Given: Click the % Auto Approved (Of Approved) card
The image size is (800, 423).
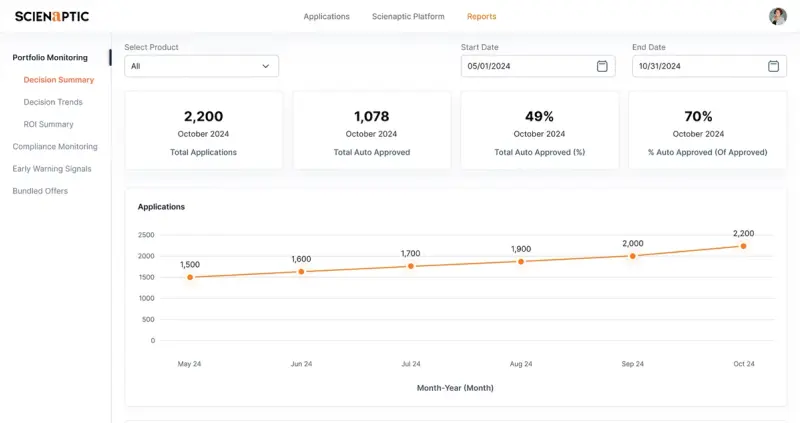Looking at the screenshot, I should point(707,131).
